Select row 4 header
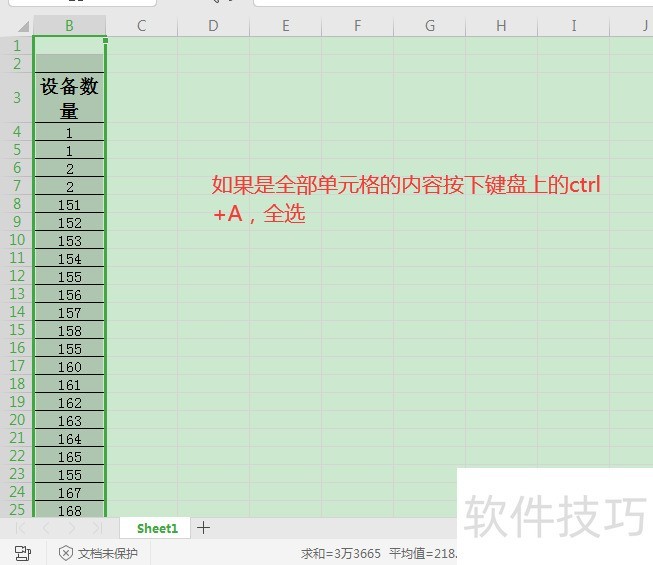 pos(17,132)
